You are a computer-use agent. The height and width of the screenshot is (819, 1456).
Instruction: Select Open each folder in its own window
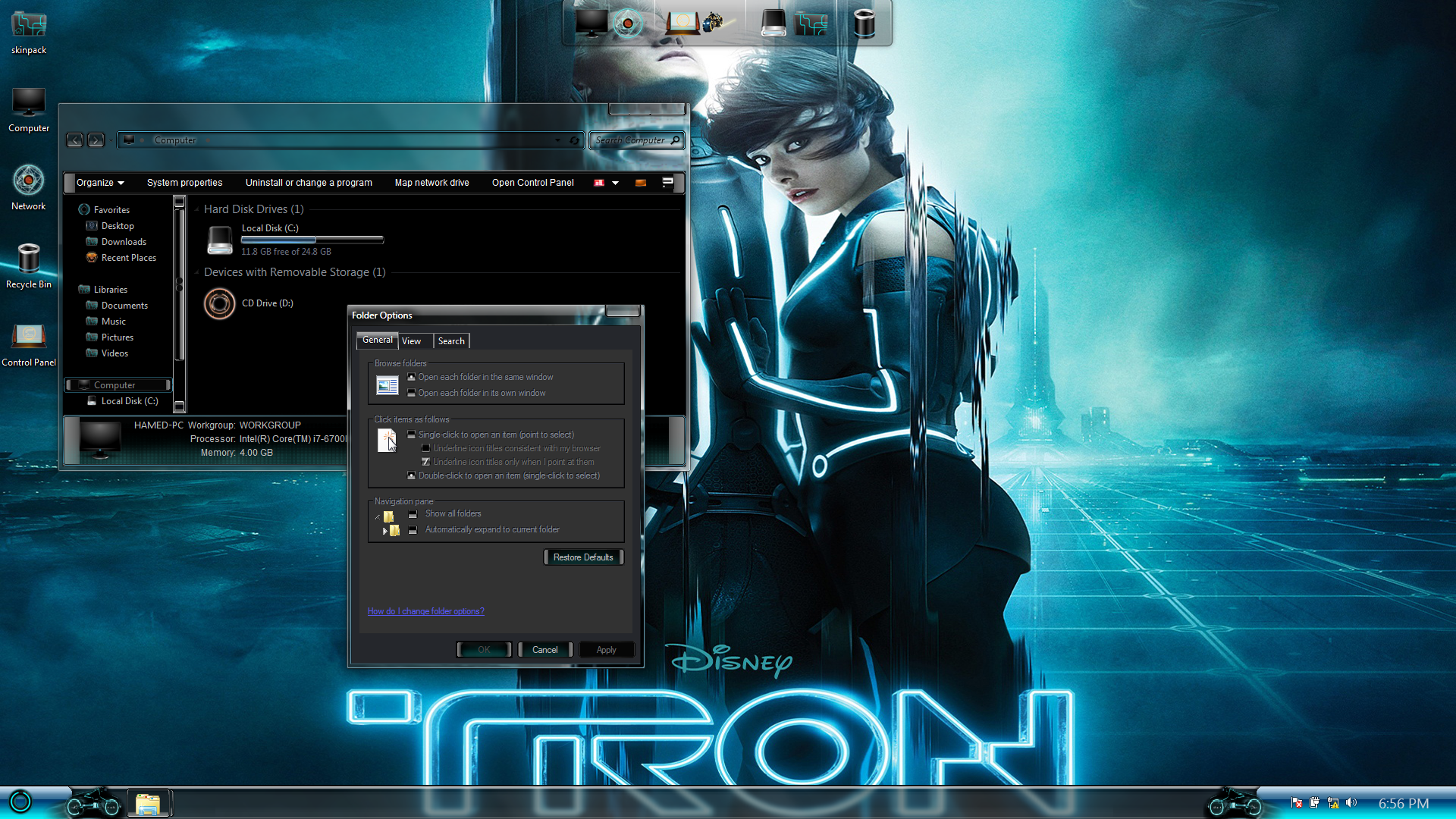(x=412, y=393)
